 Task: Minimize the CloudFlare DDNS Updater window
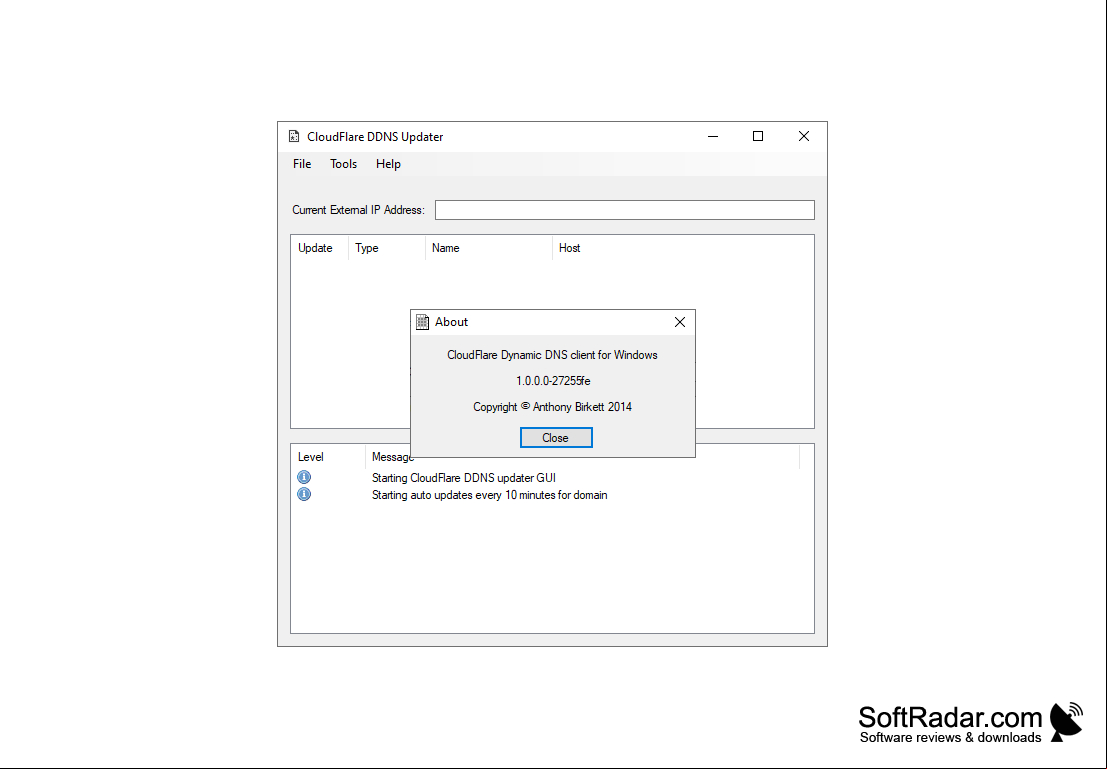pos(713,136)
